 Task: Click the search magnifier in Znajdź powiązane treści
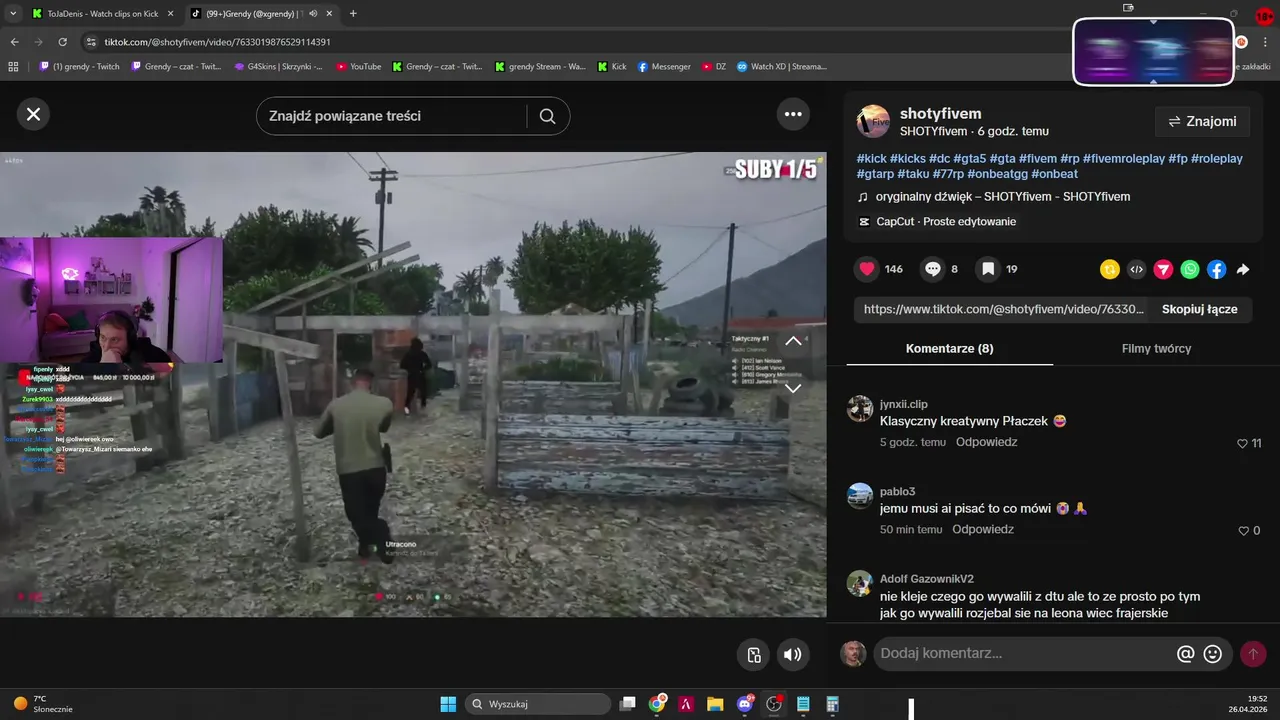click(547, 116)
